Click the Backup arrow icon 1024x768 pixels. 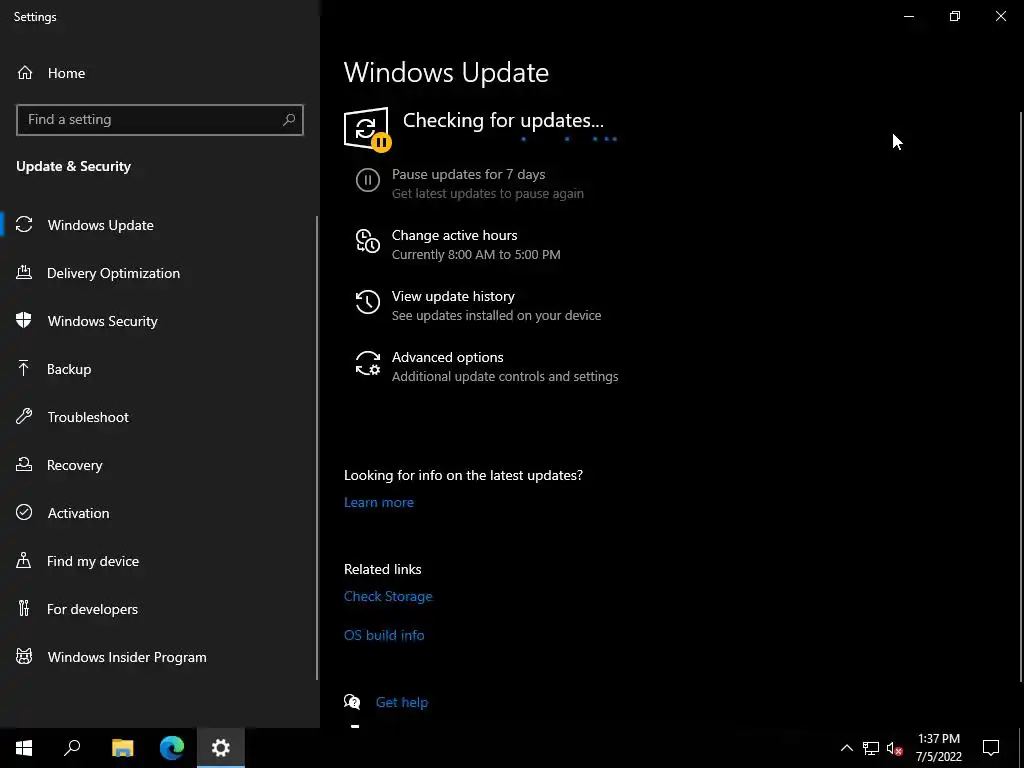click(x=24, y=369)
